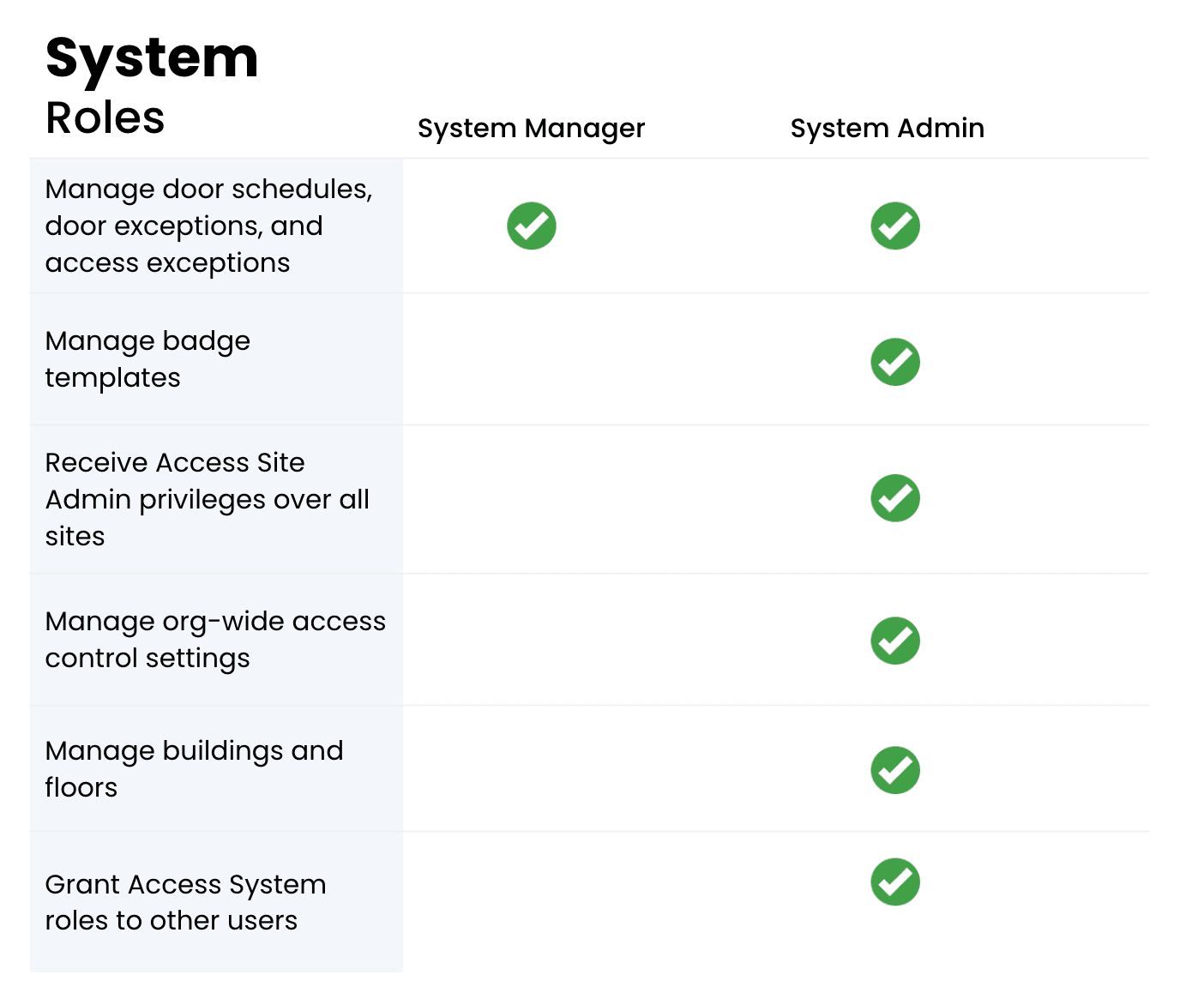Toggle System Manager access for badge templates
The image size is (1204, 1005).
[x=531, y=362]
